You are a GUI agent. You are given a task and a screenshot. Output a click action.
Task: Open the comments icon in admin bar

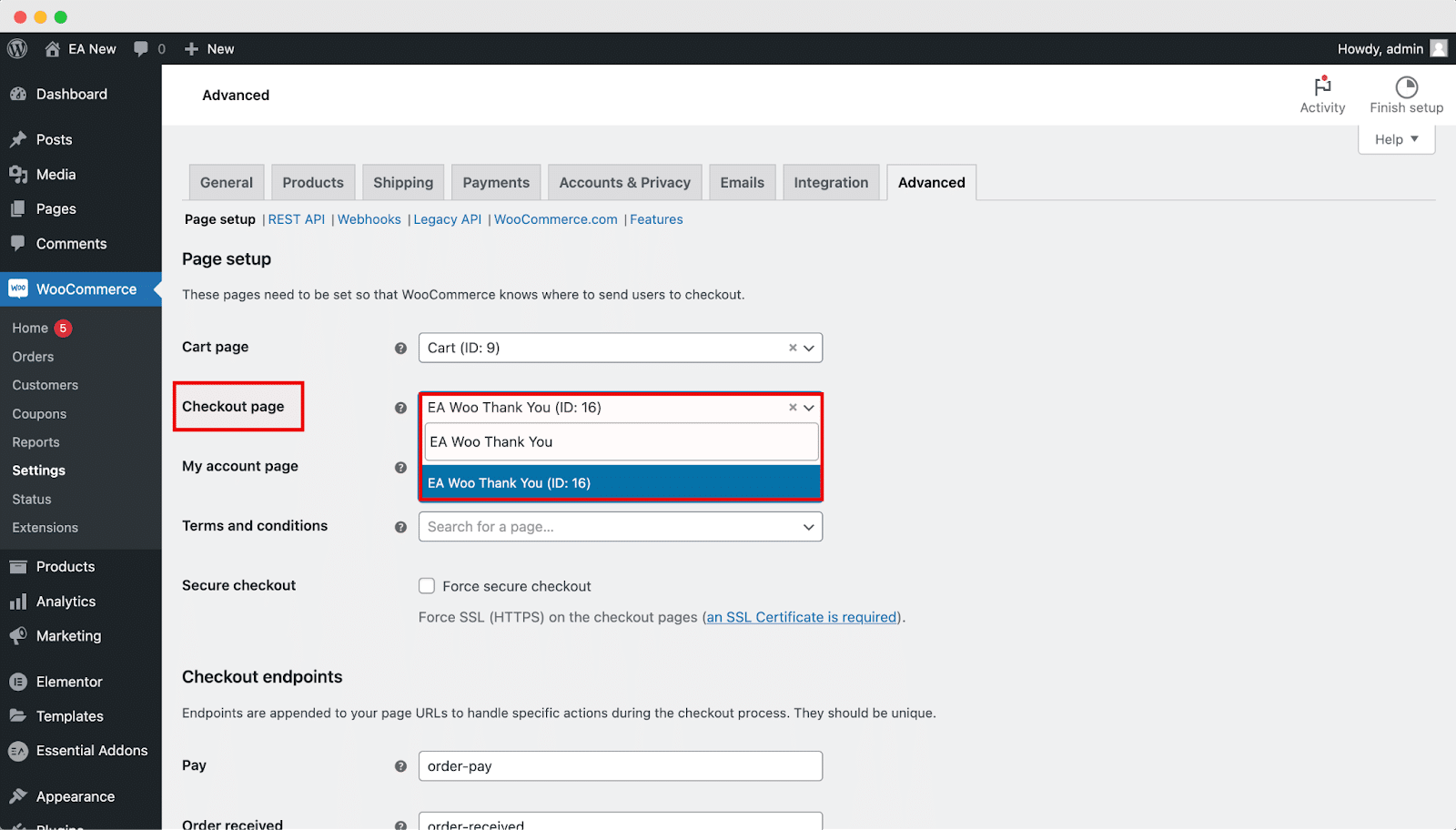click(x=142, y=48)
